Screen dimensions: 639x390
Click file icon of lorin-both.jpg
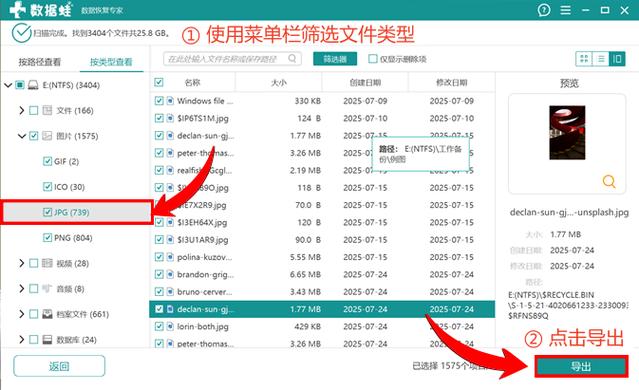point(170,326)
